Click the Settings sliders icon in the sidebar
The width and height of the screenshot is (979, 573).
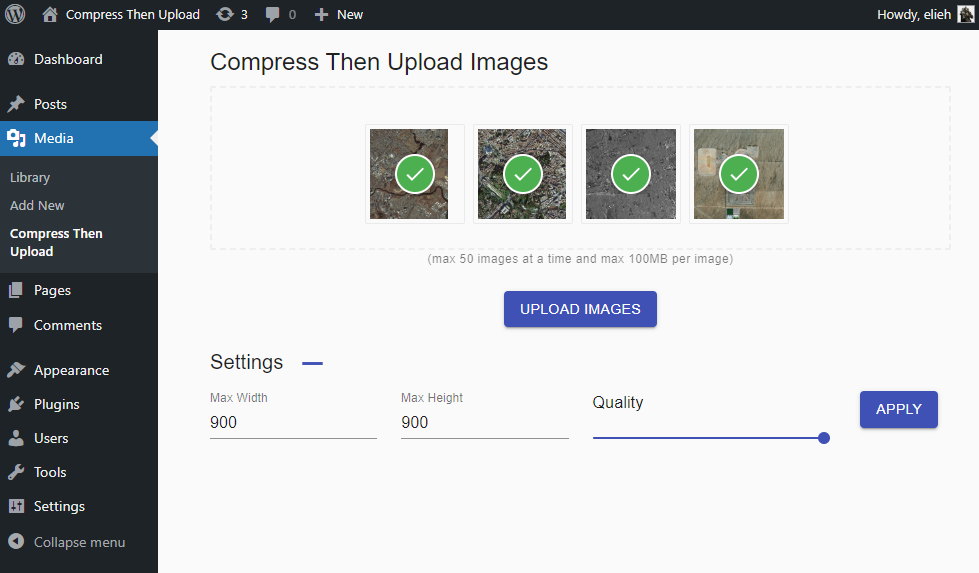click(16, 506)
